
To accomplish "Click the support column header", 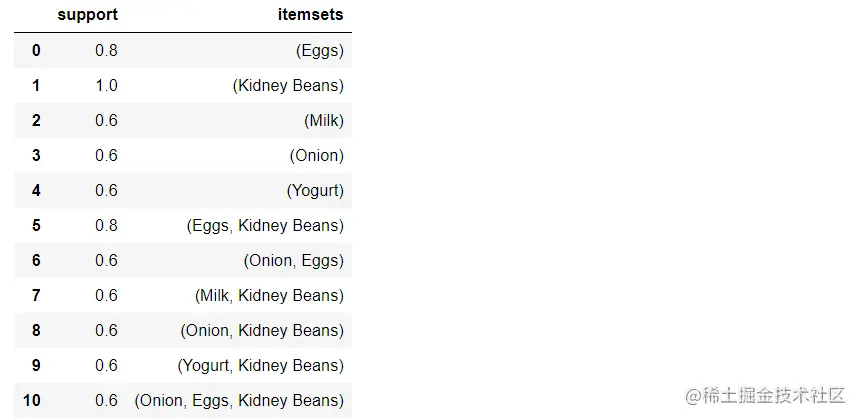I will click(87, 15).
